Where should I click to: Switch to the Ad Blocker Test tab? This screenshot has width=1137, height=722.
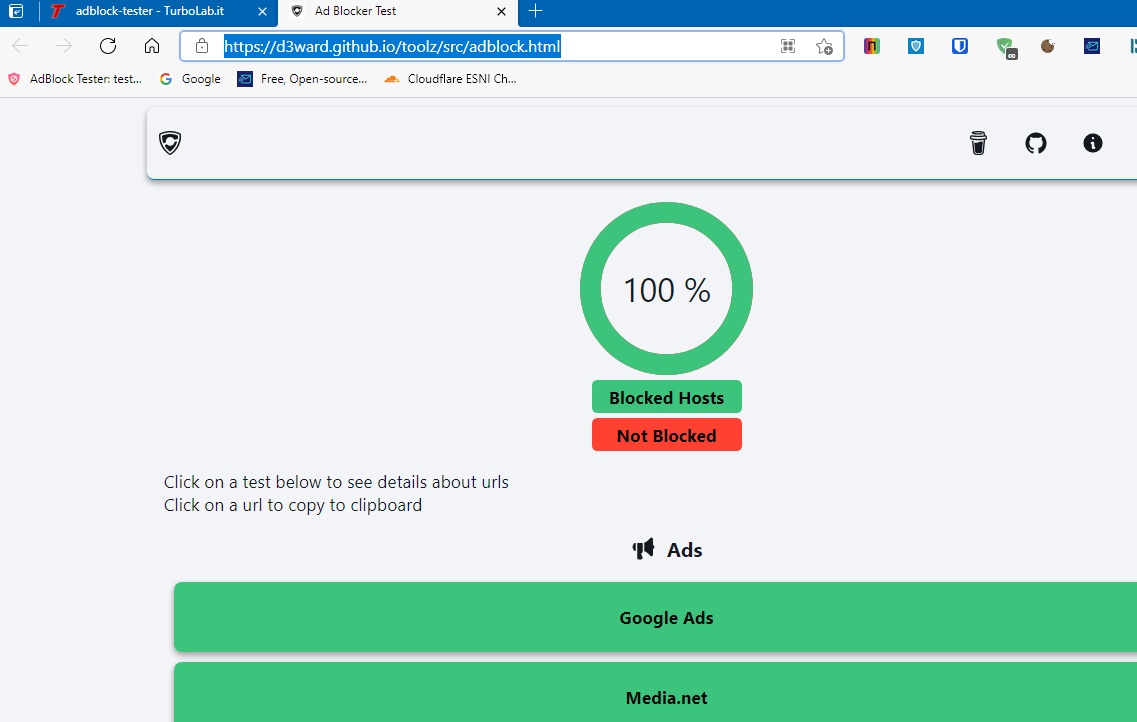pyautogui.click(x=355, y=11)
